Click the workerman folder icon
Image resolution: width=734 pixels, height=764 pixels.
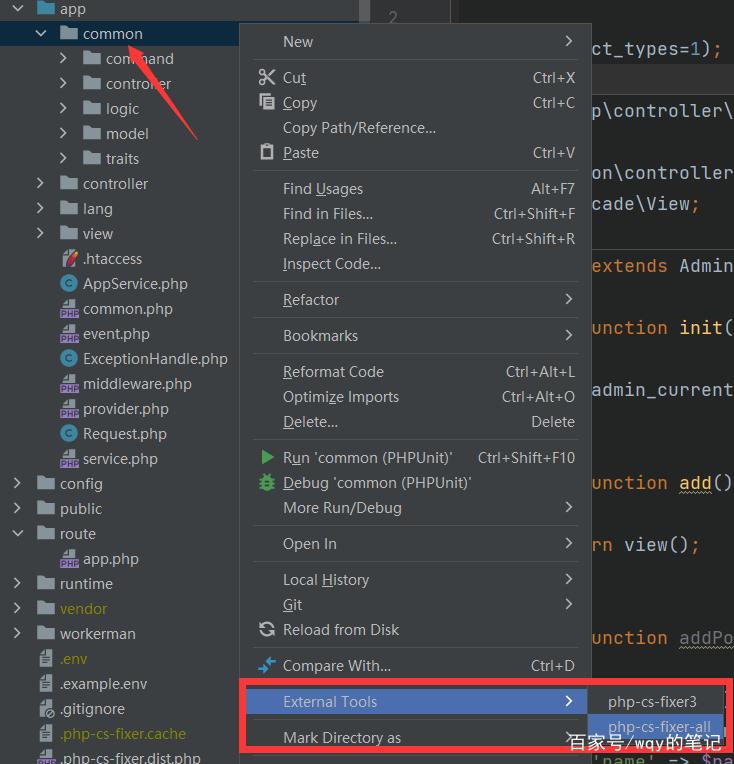point(46,633)
